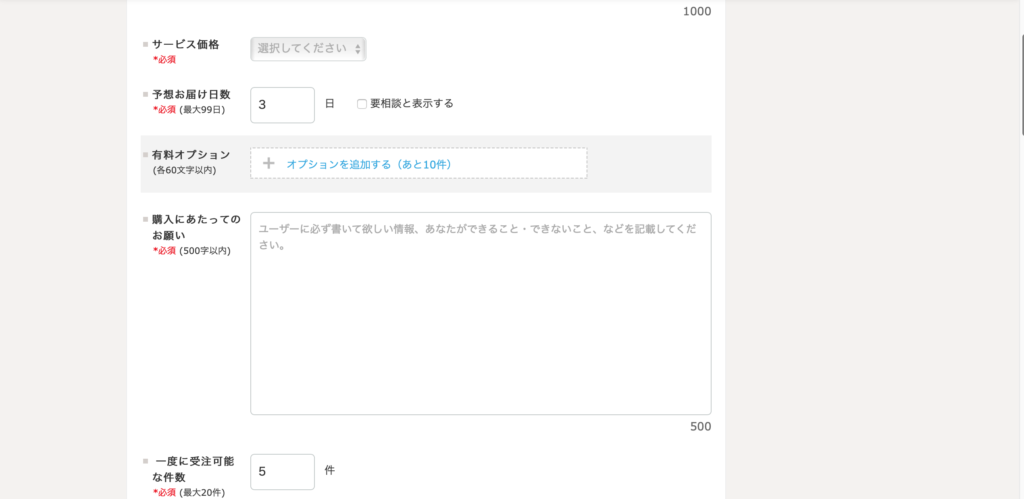Click the square bullet beside 一度に受注可能な件数
1024x499 pixels.
click(x=145, y=462)
